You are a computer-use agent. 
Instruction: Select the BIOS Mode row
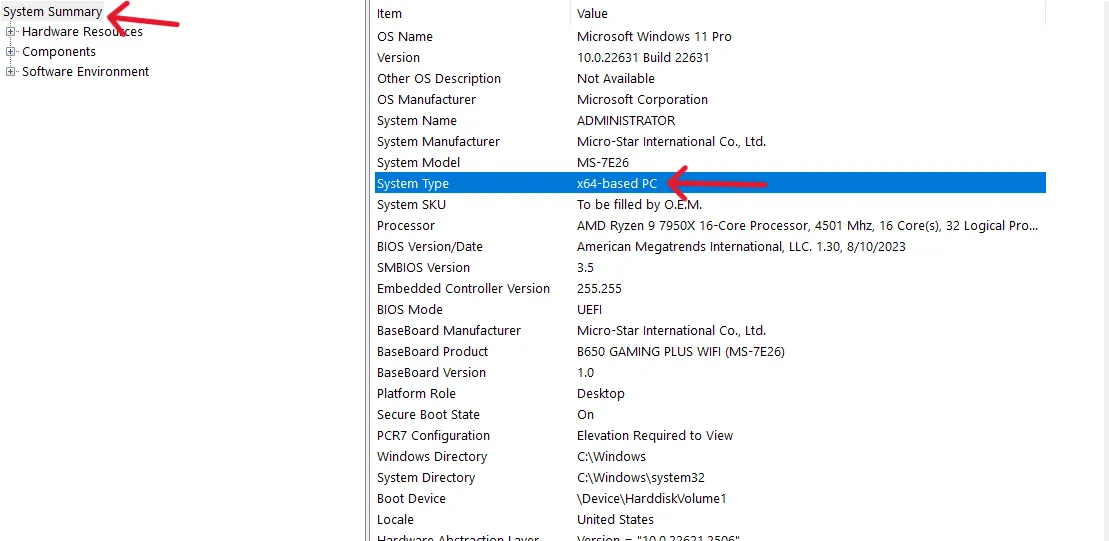410,310
